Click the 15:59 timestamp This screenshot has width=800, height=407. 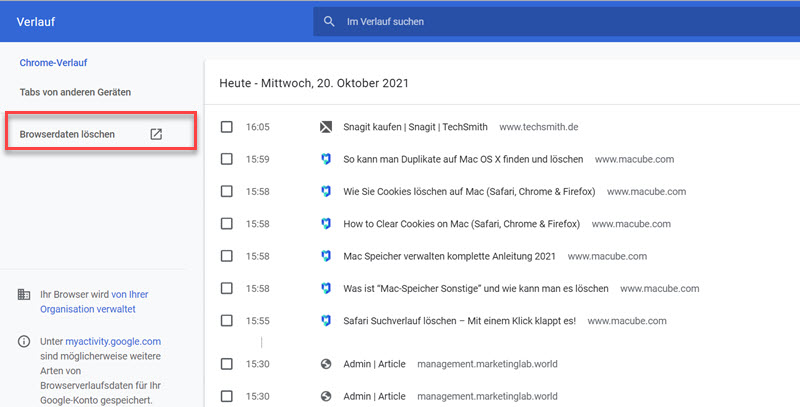[258, 159]
